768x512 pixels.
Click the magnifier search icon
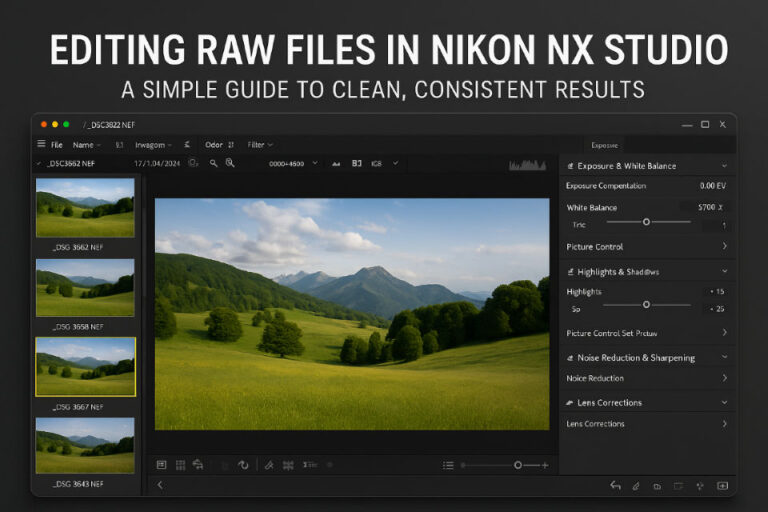click(214, 163)
